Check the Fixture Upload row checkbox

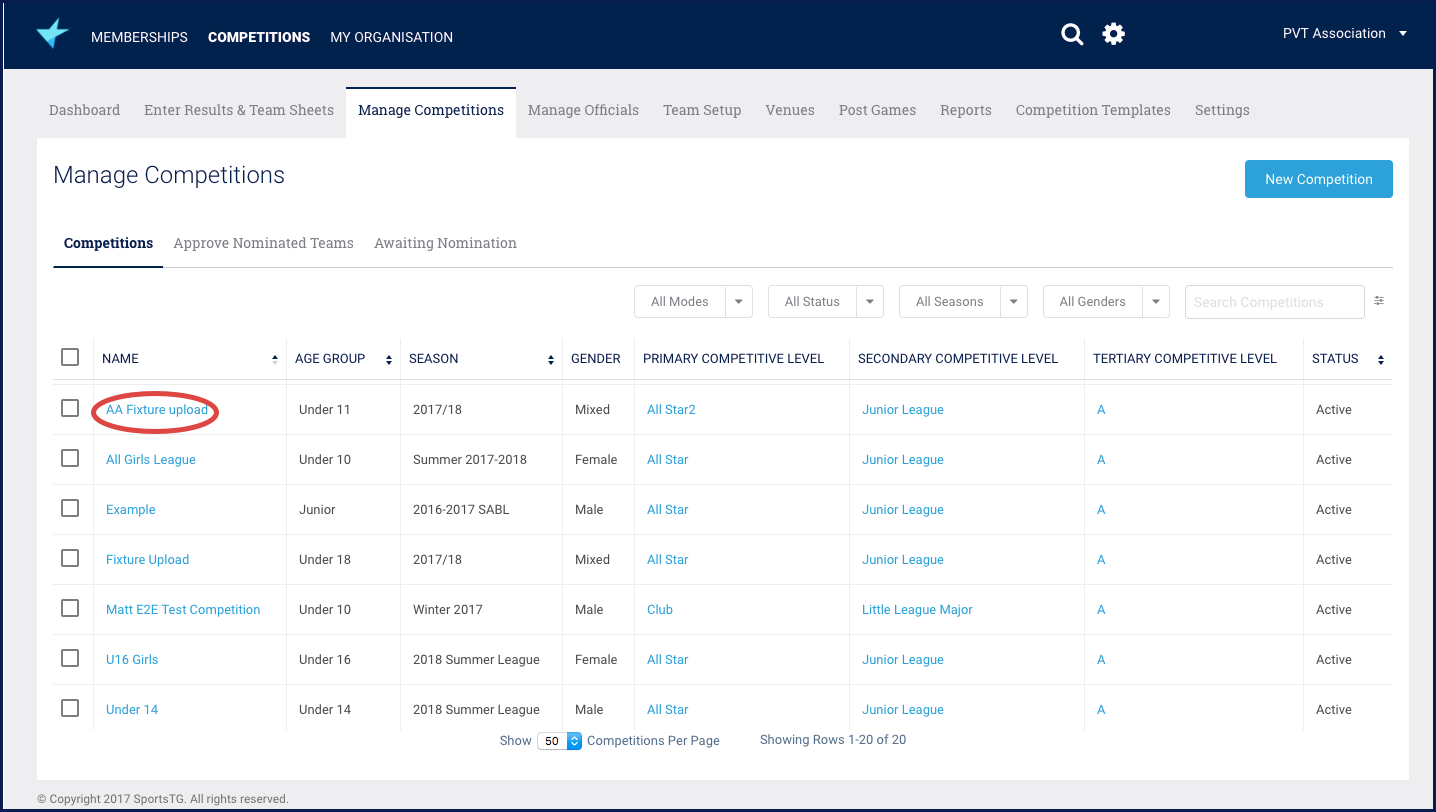70,558
